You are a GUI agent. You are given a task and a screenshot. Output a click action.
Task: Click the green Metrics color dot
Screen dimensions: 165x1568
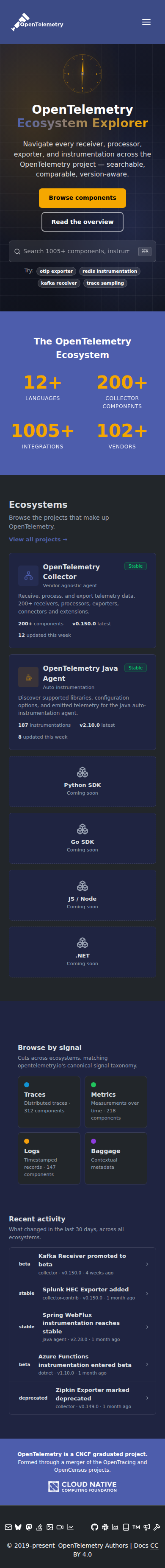coord(93,1085)
